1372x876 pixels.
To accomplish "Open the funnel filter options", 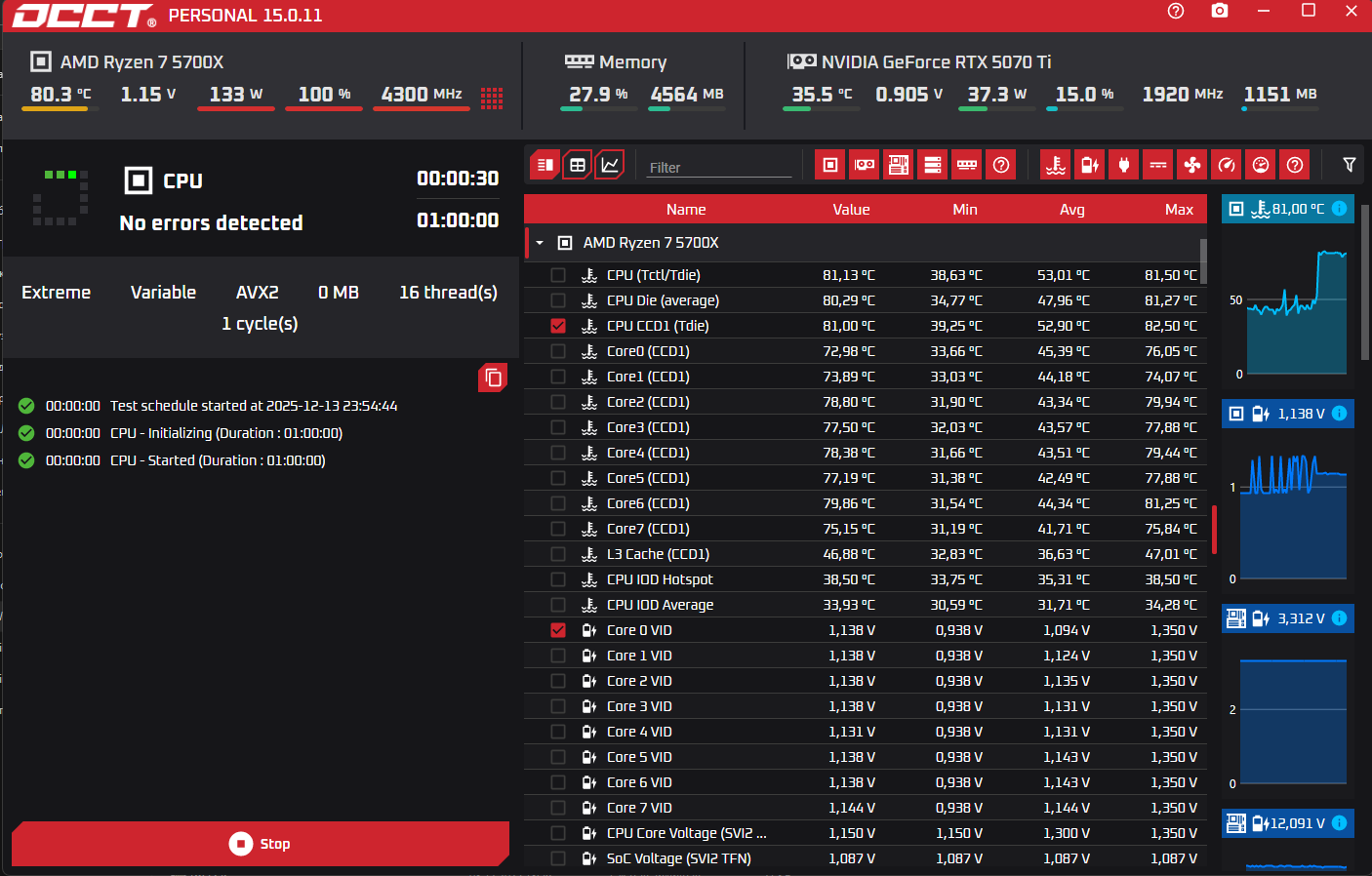I will [1350, 165].
